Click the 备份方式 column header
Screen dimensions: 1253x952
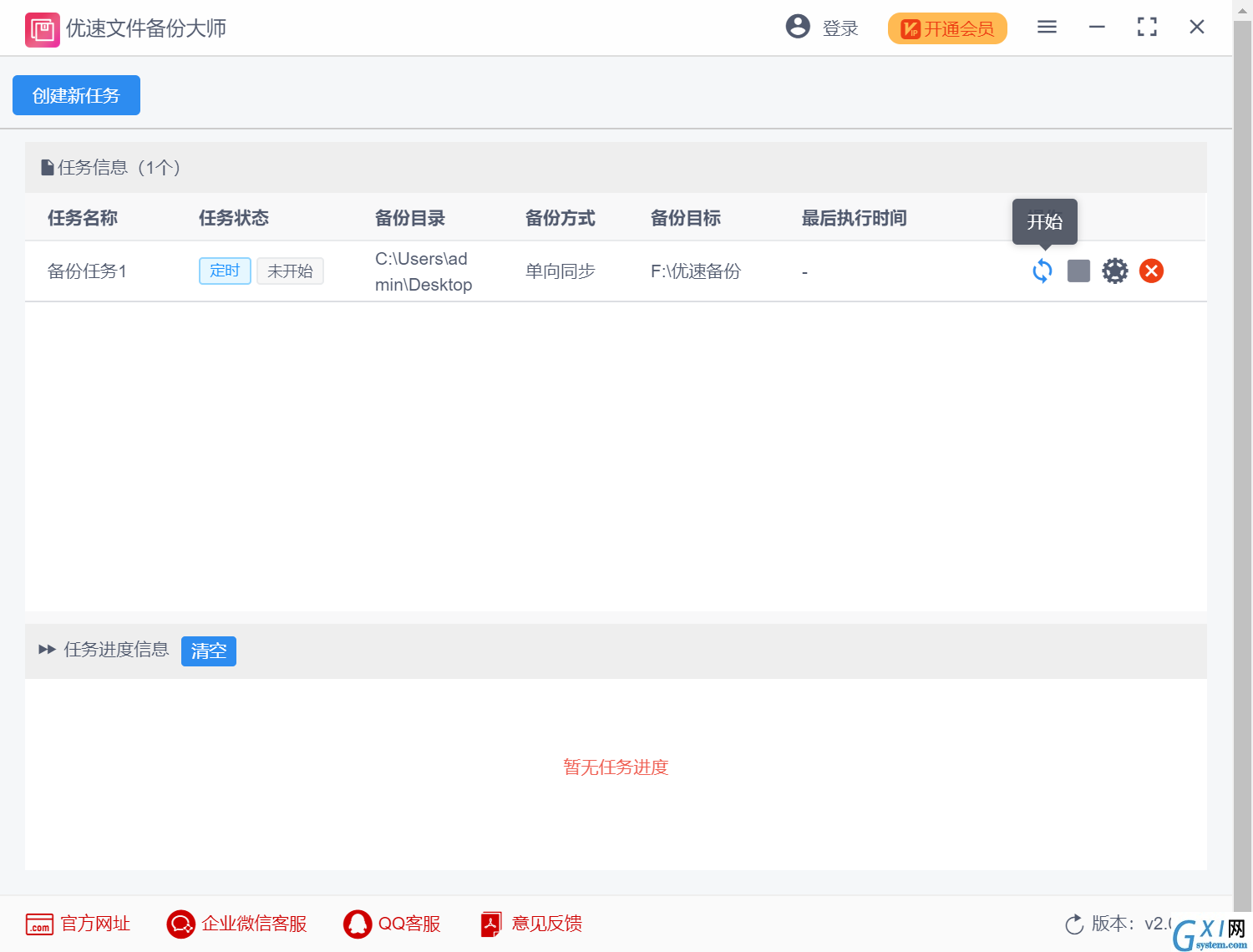[x=561, y=218]
